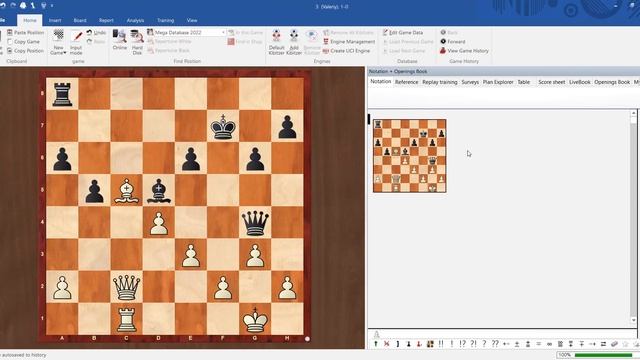The width and height of the screenshot is (640, 360).
Task: Click the ?! dubious move symbol
Action: (x=473, y=344)
